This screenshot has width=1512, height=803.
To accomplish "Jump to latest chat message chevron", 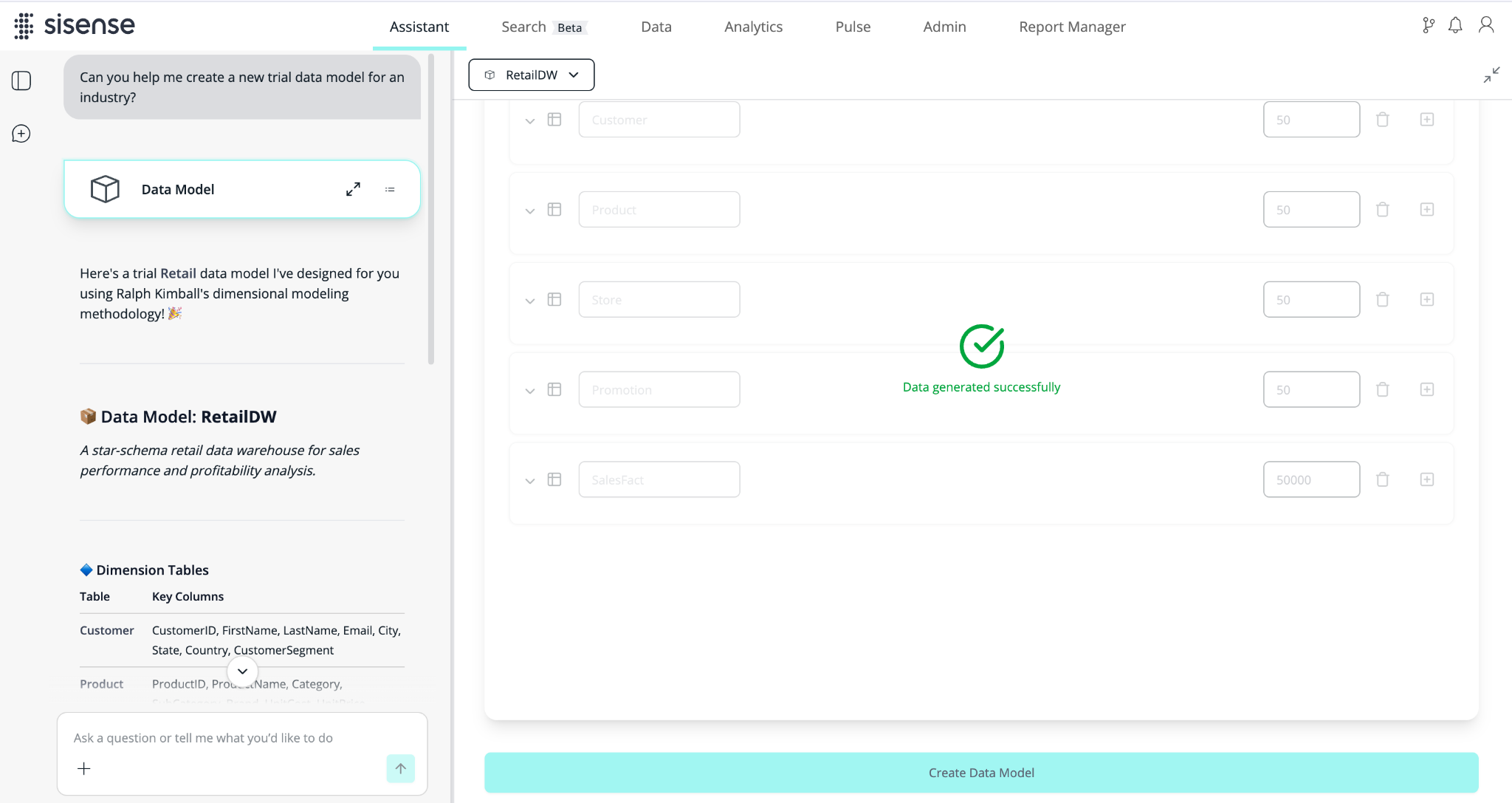I will click(x=242, y=672).
